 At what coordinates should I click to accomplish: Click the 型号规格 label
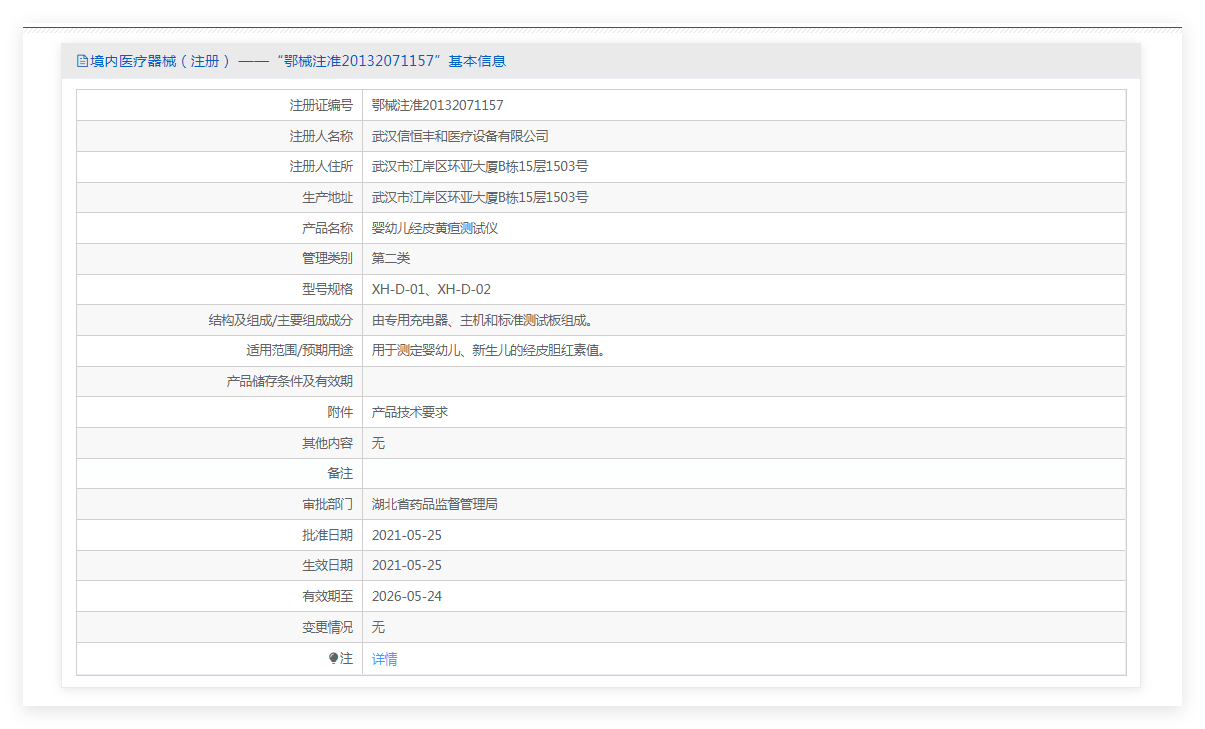click(328, 289)
